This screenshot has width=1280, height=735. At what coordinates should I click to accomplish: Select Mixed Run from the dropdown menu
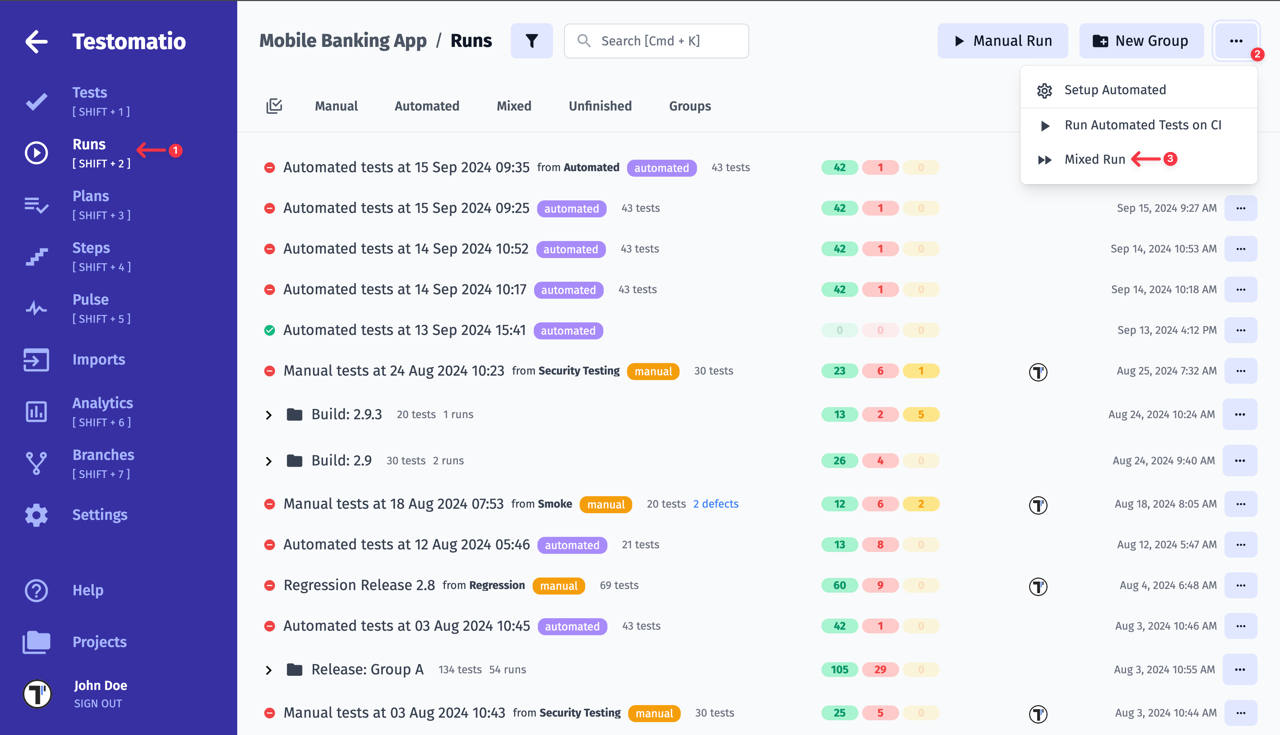point(1094,160)
